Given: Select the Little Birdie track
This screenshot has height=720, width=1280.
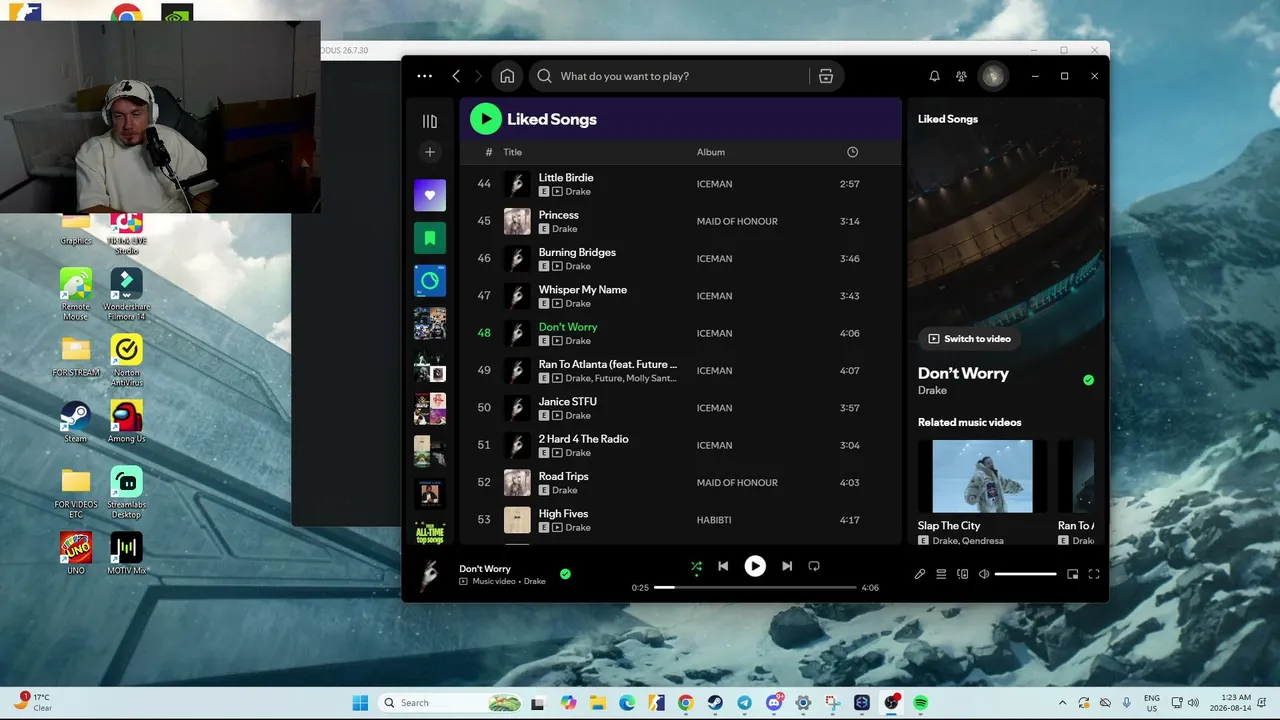Looking at the screenshot, I should point(680,184).
